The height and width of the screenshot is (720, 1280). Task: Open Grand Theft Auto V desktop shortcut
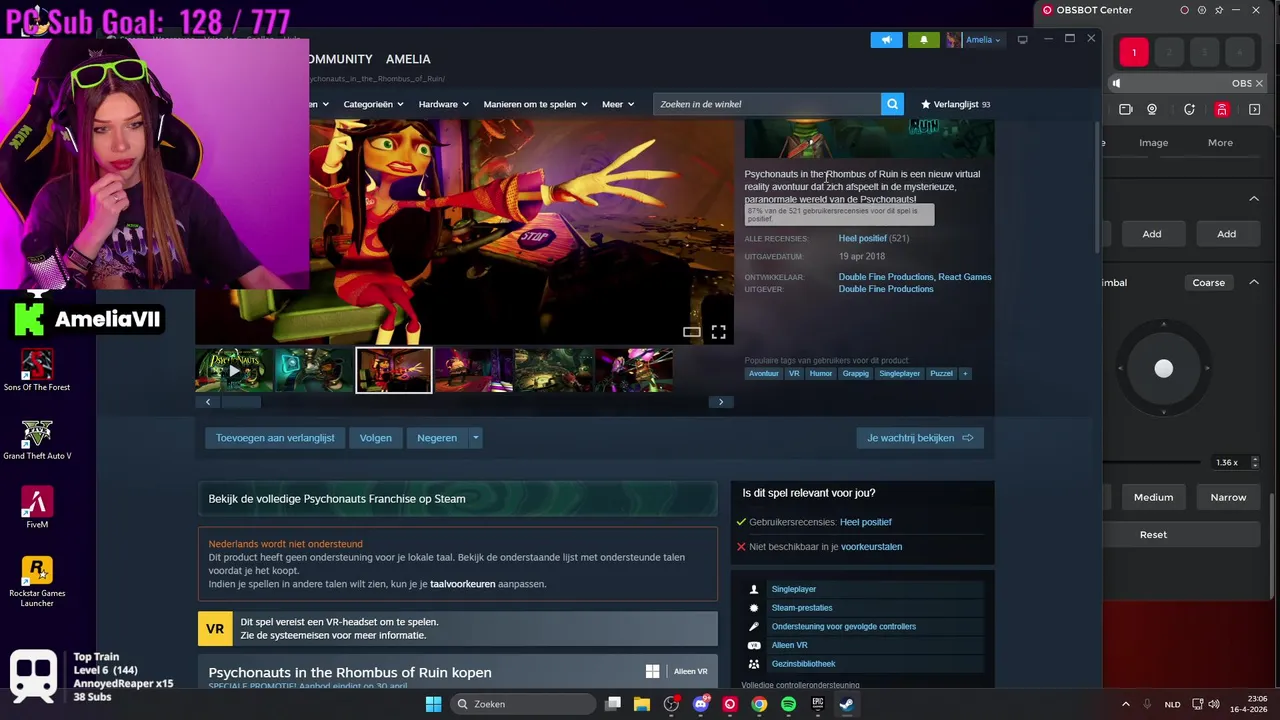(37, 439)
